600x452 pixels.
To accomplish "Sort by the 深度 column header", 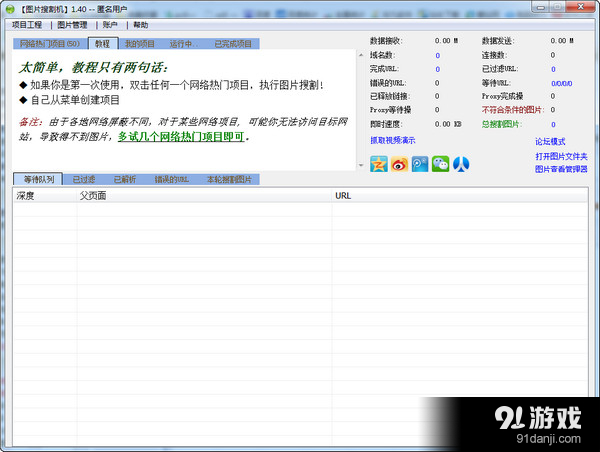I will tap(45, 196).
